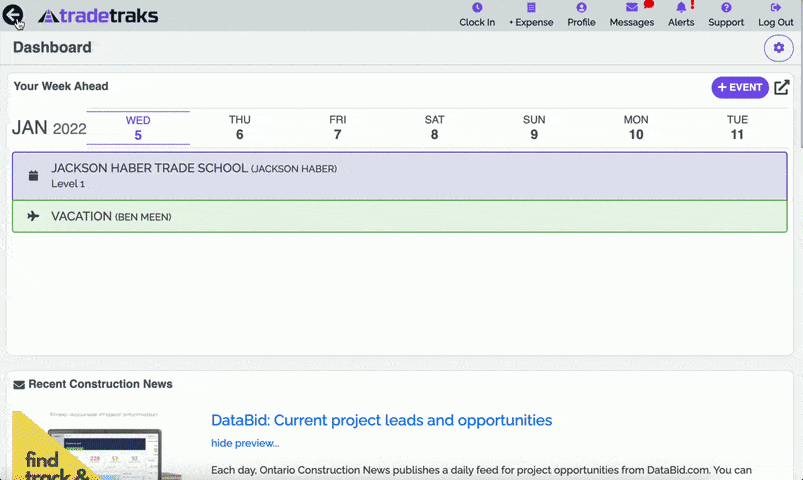Select MON 10 day tab
The width and height of the screenshot is (803, 480).
click(636, 128)
